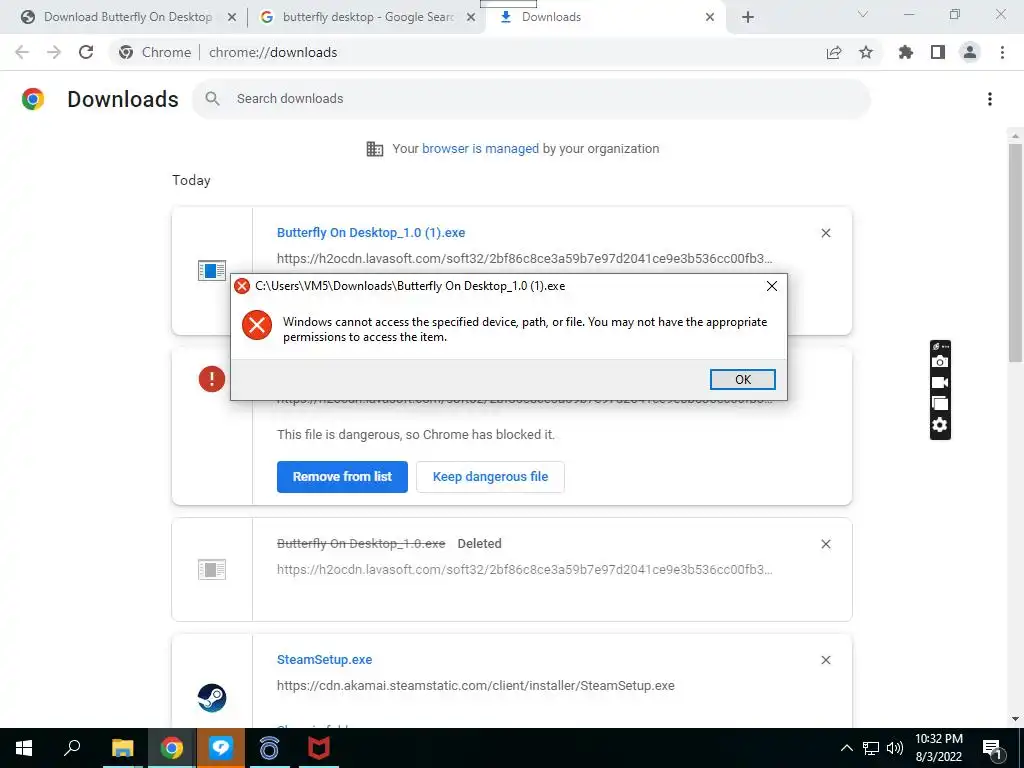The image size is (1024, 768).
Task: Click OK in the error dialog
Action: pyautogui.click(x=743, y=379)
